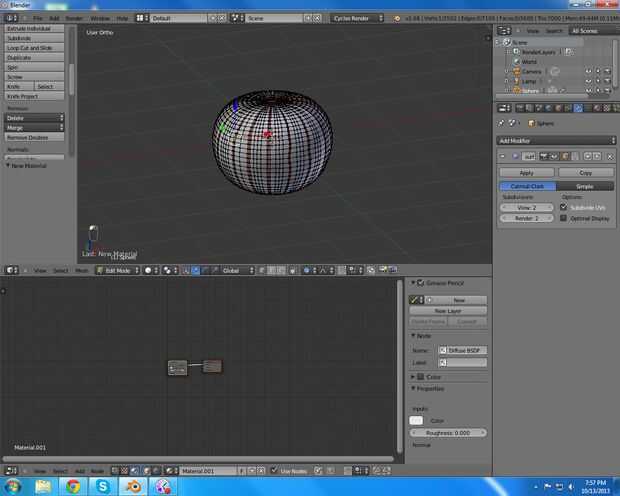Open the Delete dropdown in tool shelf

(34, 118)
